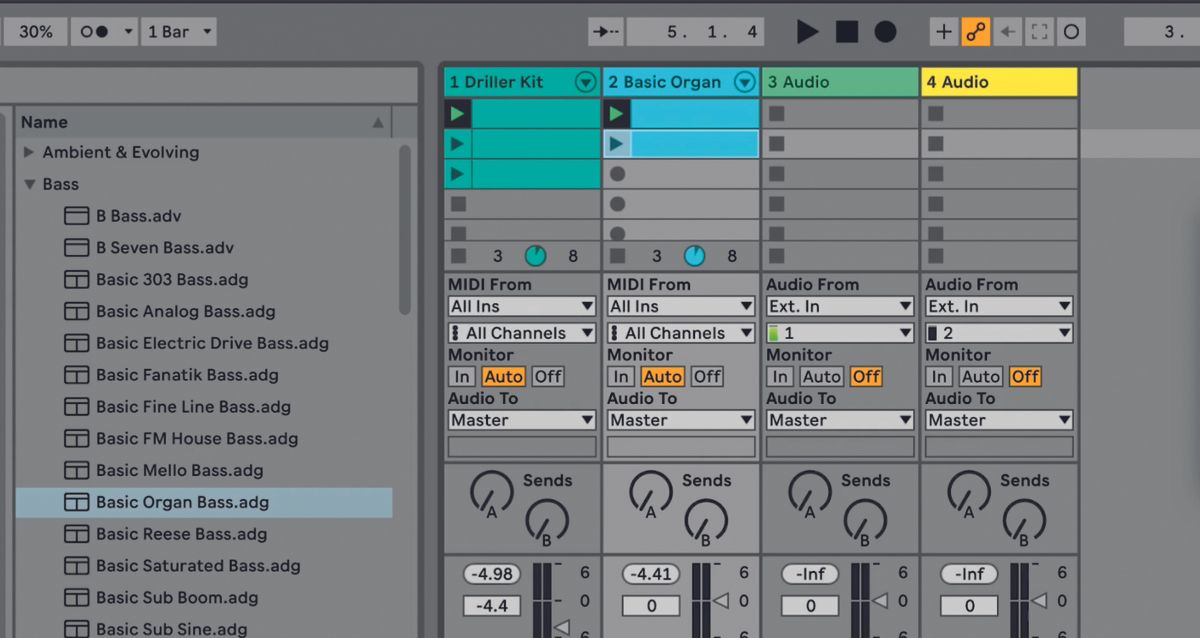Select the 4 Audio track header
Viewport: 1200px width, 638px height.
tap(999, 81)
